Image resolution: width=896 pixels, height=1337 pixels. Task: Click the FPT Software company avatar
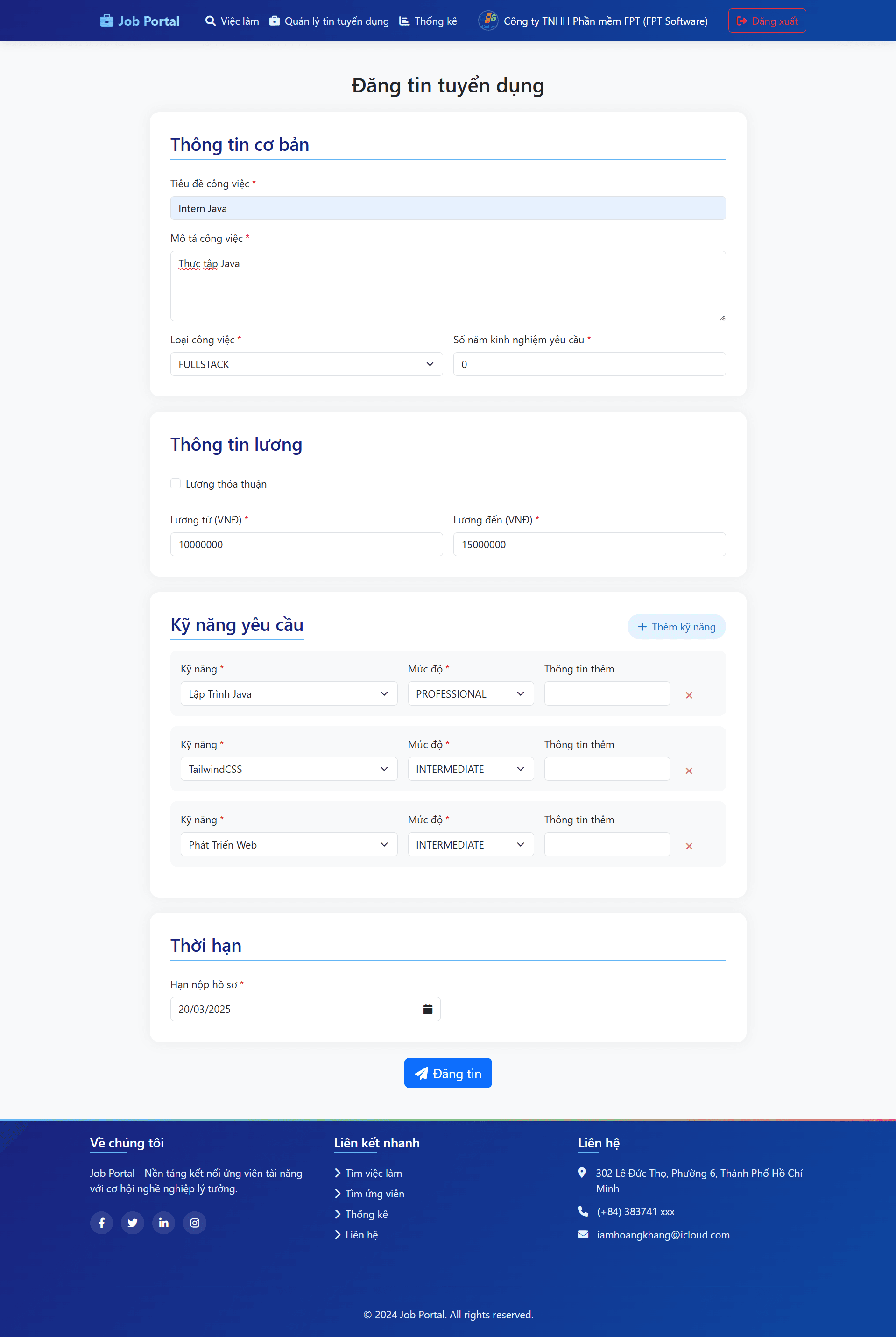coord(488,21)
